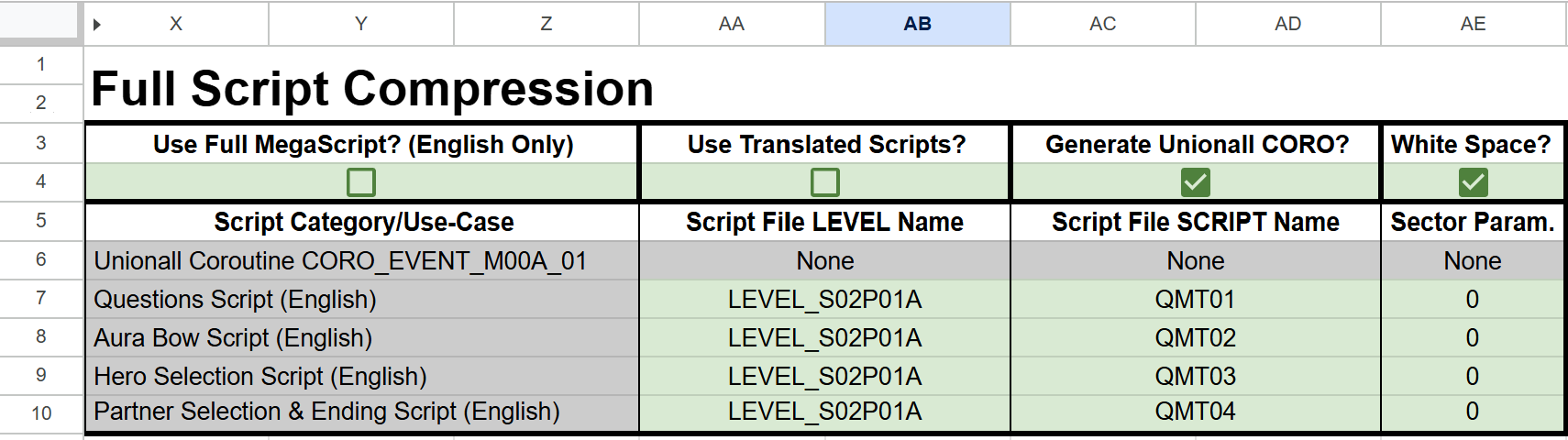Click Aura Bow Script (English) cell
This screenshot has height=440, width=1568.
click(361, 338)
